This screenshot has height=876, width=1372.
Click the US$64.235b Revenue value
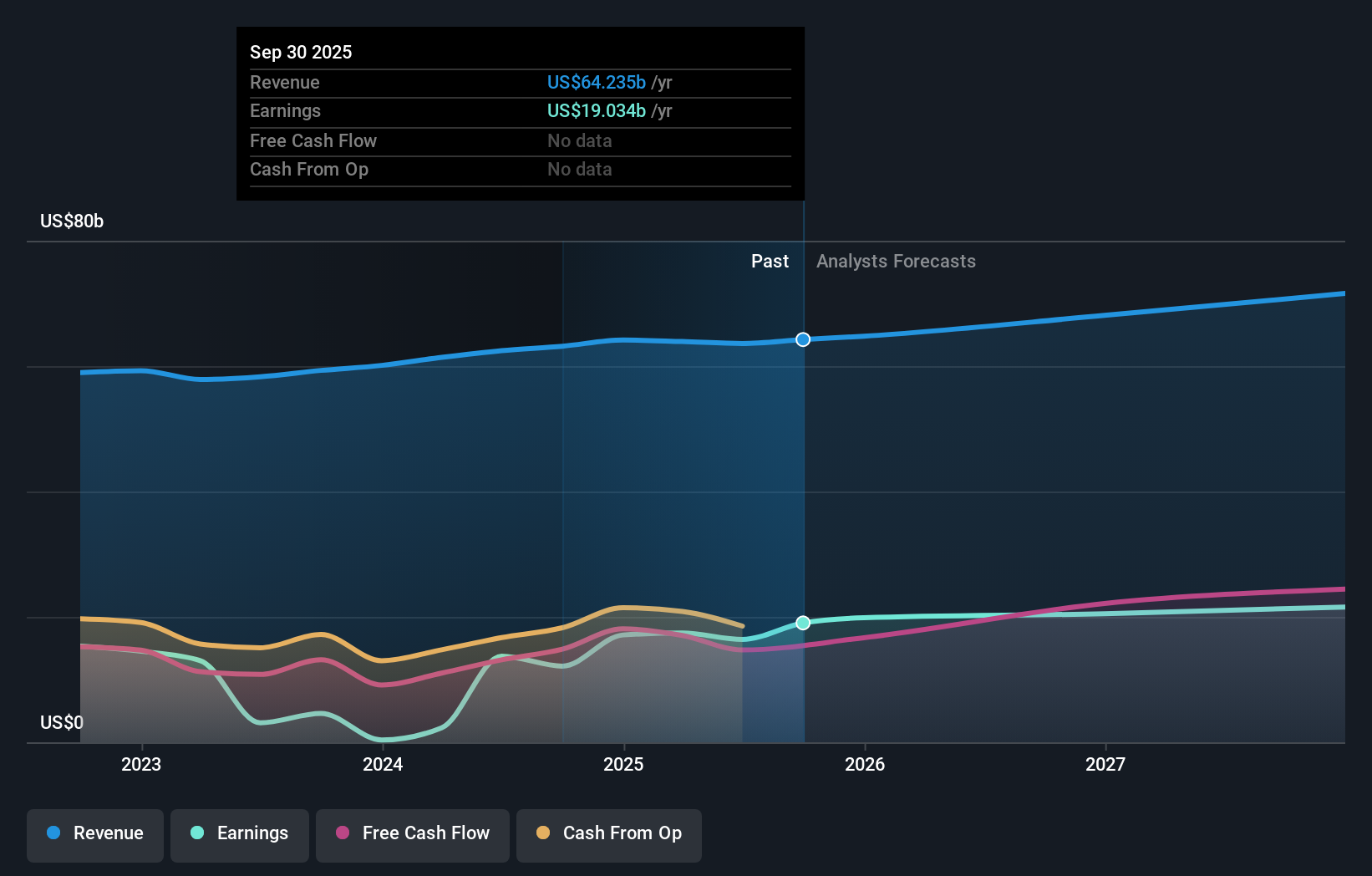[x=596, y=82]
